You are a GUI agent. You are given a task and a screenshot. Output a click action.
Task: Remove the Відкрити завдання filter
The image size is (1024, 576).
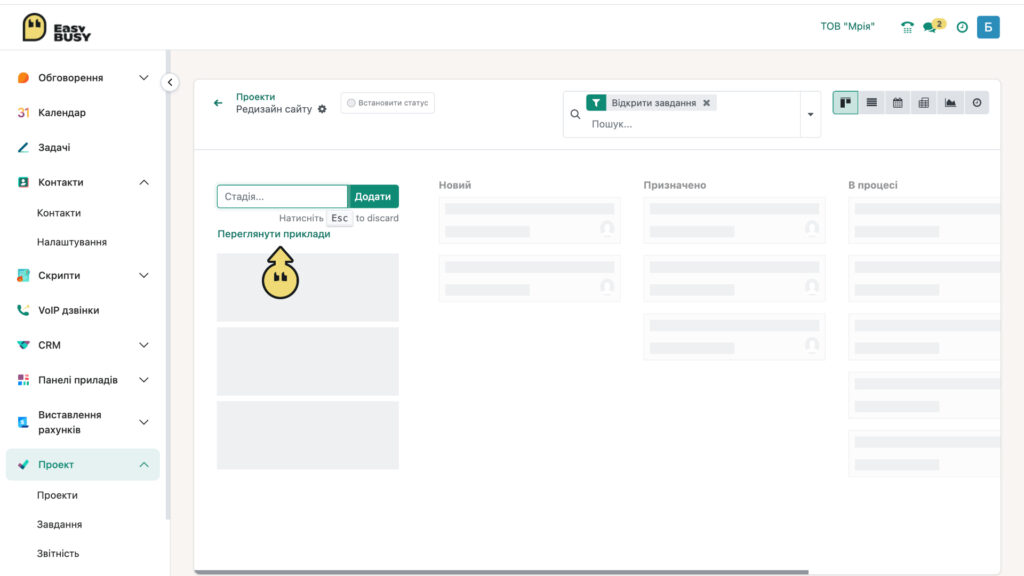coord(706,103)
